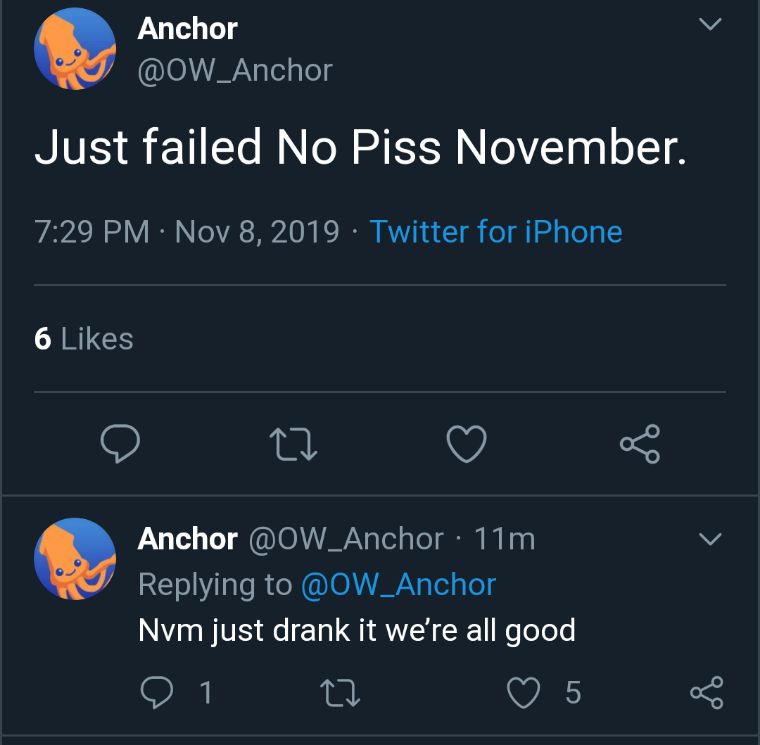The image size is (760, 745).
Task: Click the Anchor display name in header
Action: click(x=187, y=28)
